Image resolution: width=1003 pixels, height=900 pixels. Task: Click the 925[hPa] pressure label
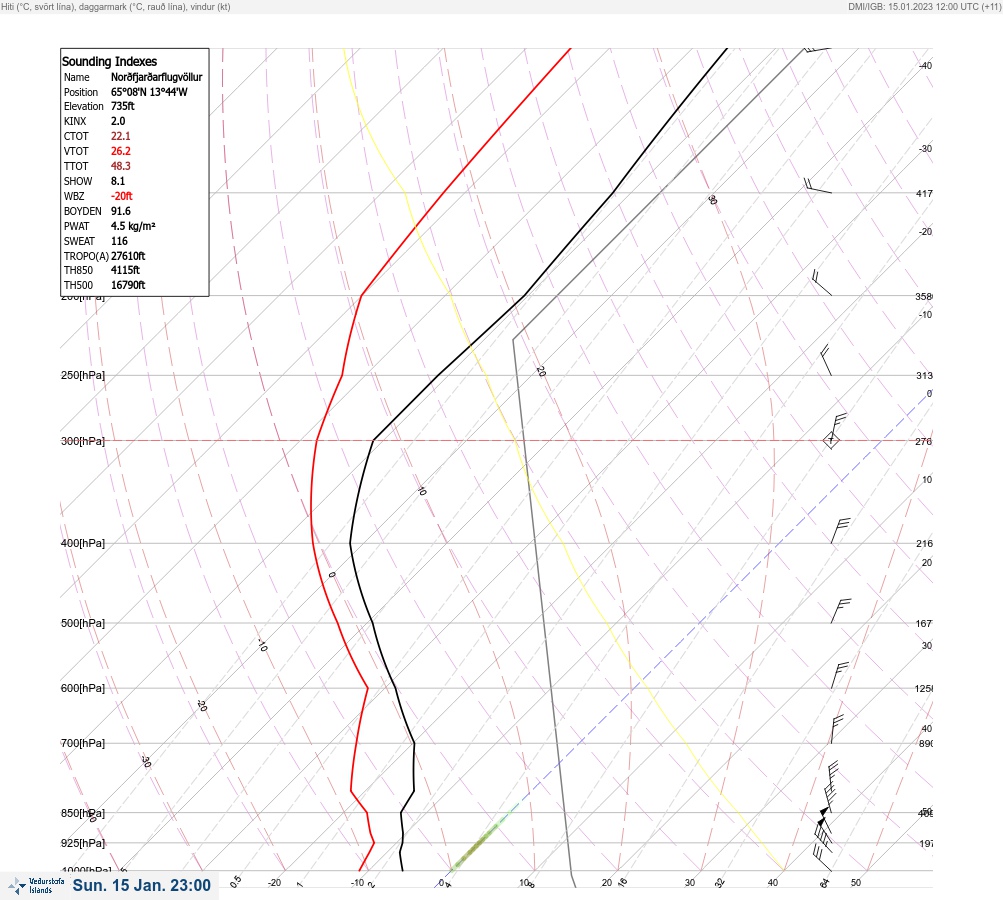click(x=83, y=843)
